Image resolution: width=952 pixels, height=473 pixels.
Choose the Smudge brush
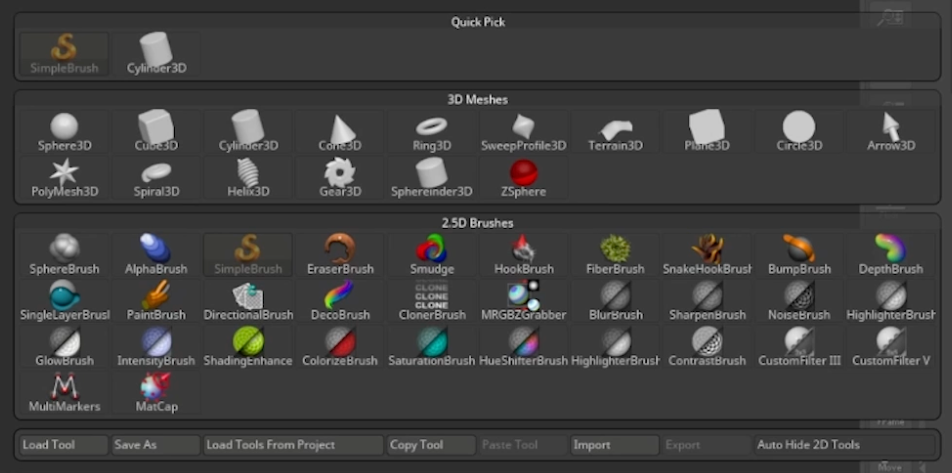tap(432, 255)
